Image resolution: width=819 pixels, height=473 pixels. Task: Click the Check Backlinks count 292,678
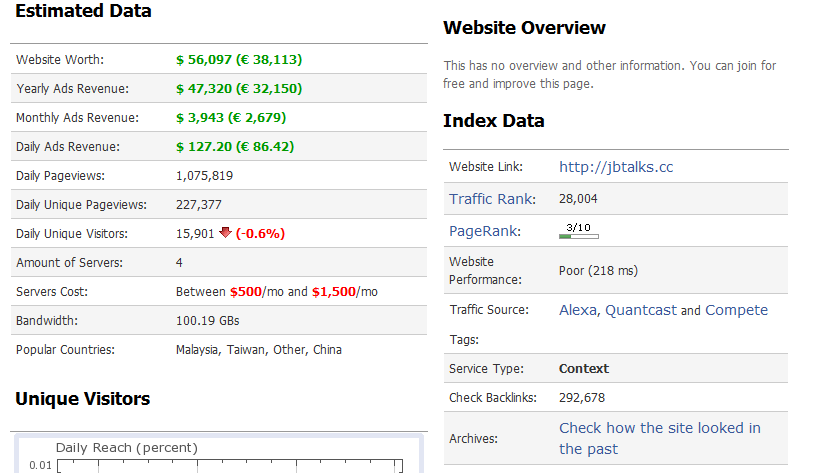point(581,398)
